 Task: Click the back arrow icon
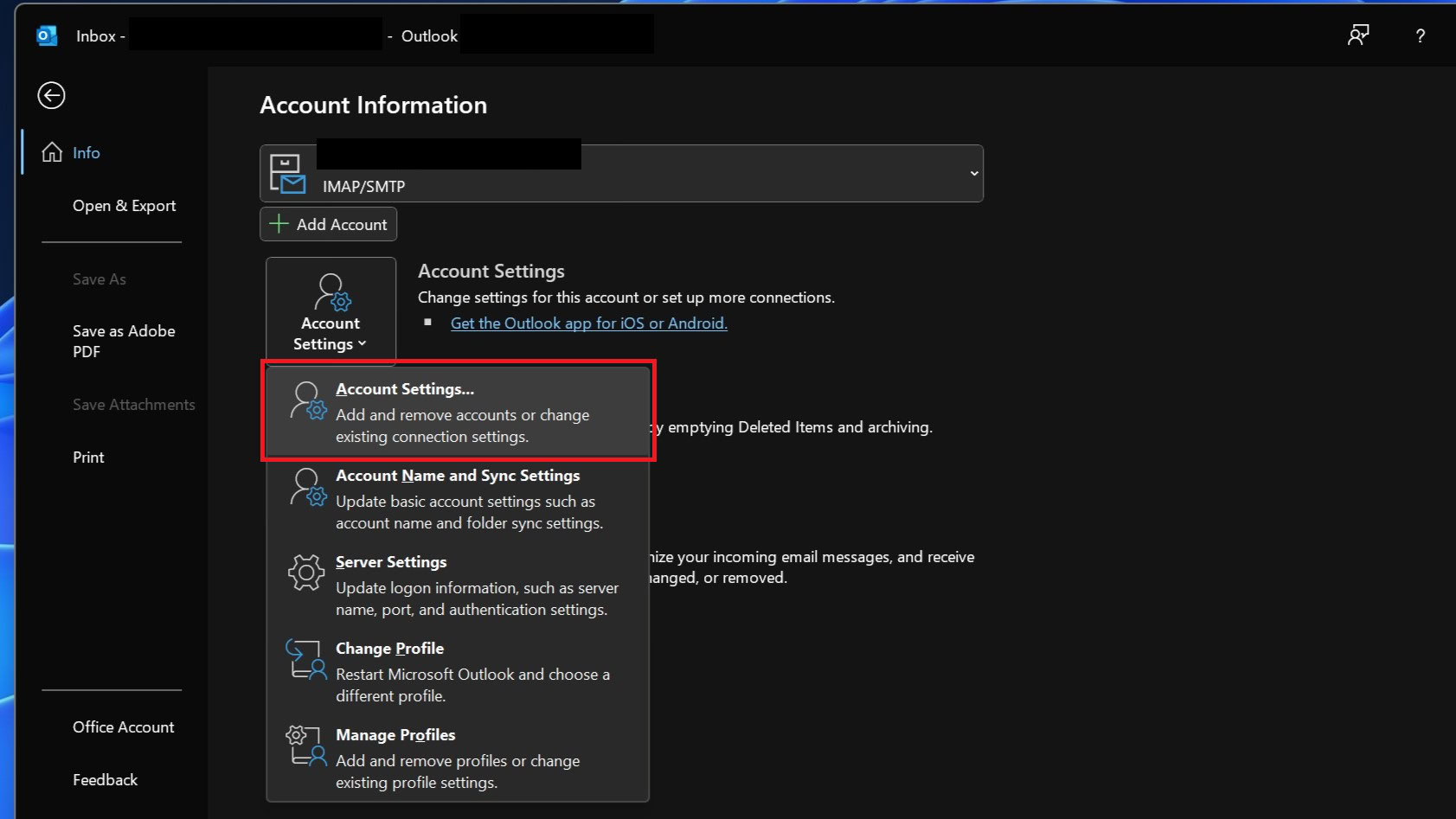(x=51, y=95)
